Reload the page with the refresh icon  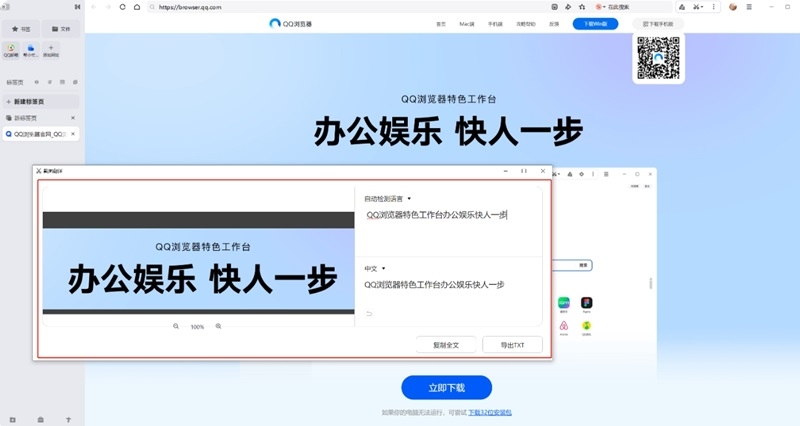(x=122, y=7)
